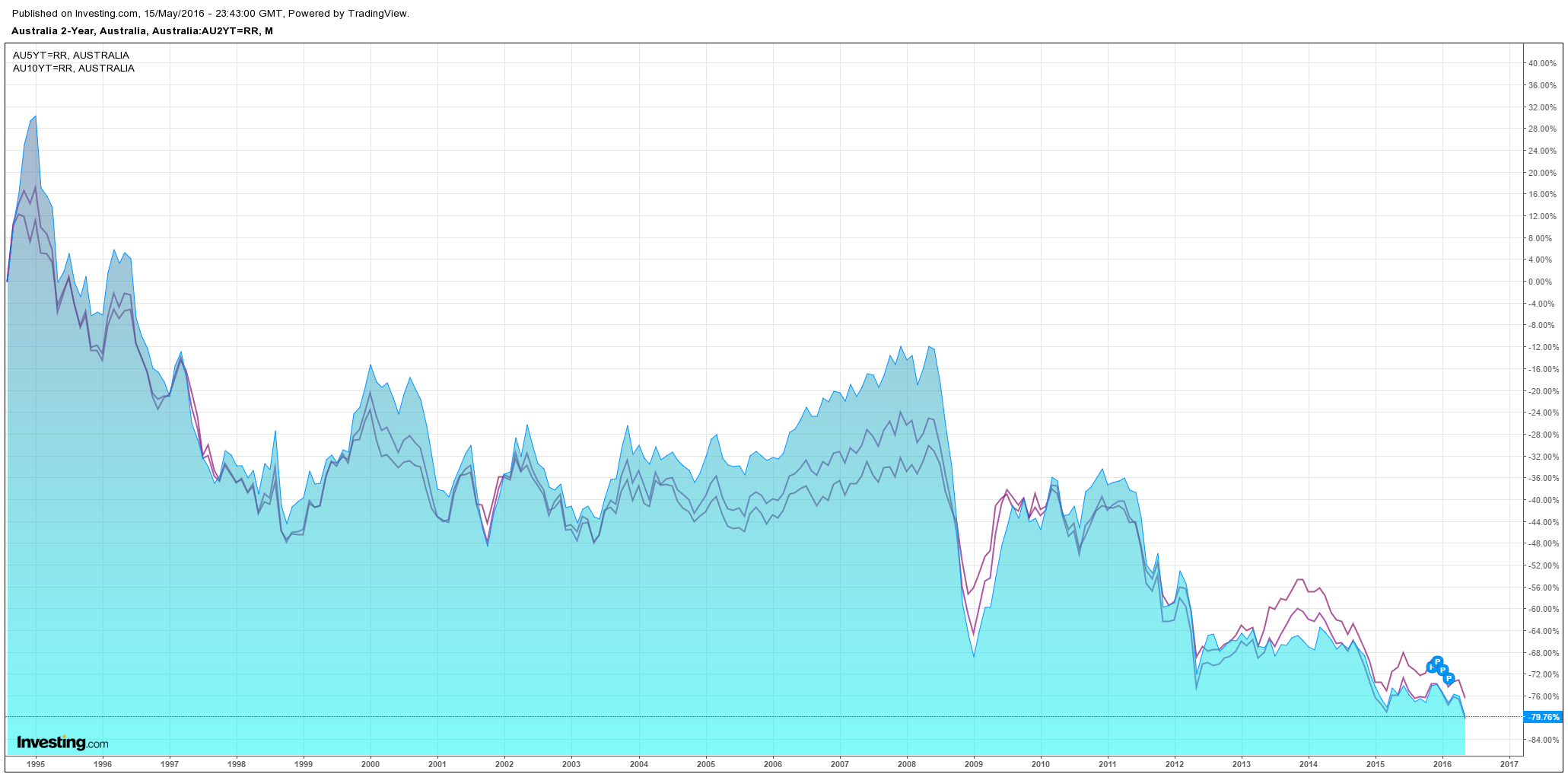The width and height of the screenshot is (1568, 774).
Task: Click the -44.00% label on the percent axis
Action: pos(1544,522)
